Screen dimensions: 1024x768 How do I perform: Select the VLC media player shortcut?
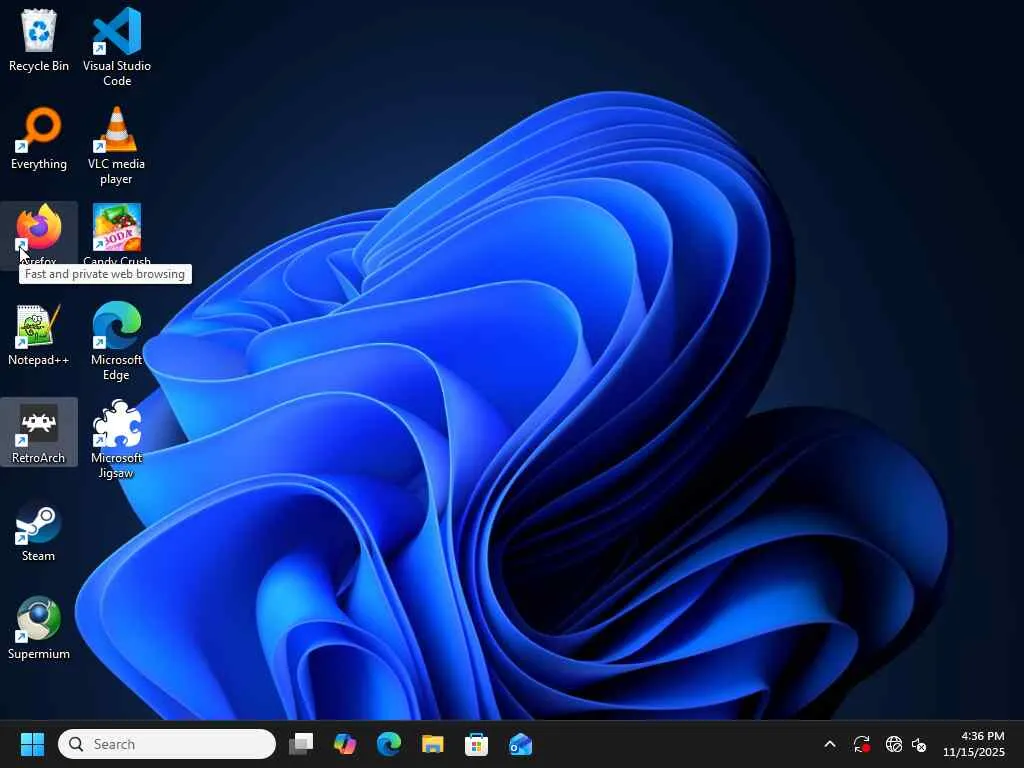116,145
